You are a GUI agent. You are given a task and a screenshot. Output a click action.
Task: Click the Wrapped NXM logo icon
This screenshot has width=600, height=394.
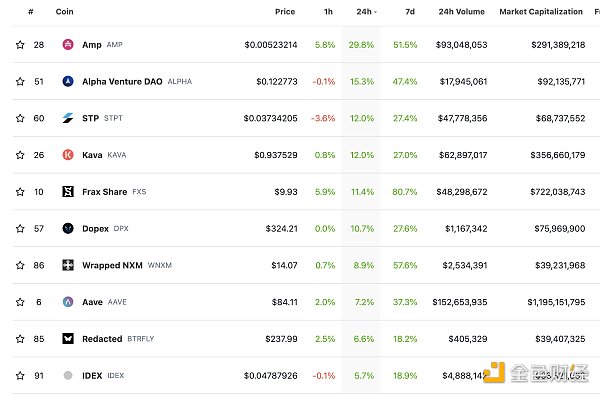click(x=68, y=265)
